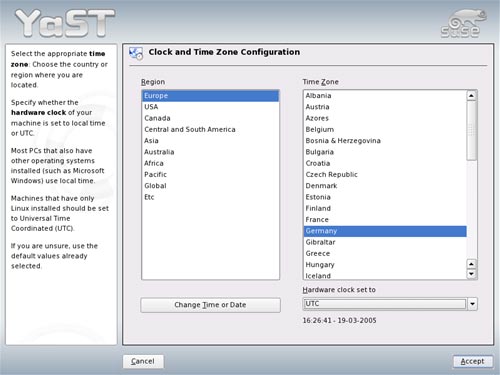The height and width of the screenshot is (375, 500).
Task: Select Australia in the Region list
Action: click(210, 152)
